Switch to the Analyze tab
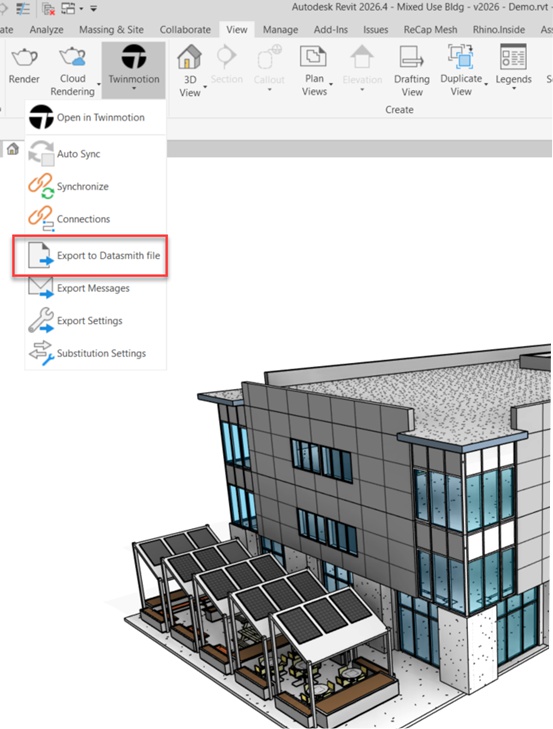 [x=47, y=30]
